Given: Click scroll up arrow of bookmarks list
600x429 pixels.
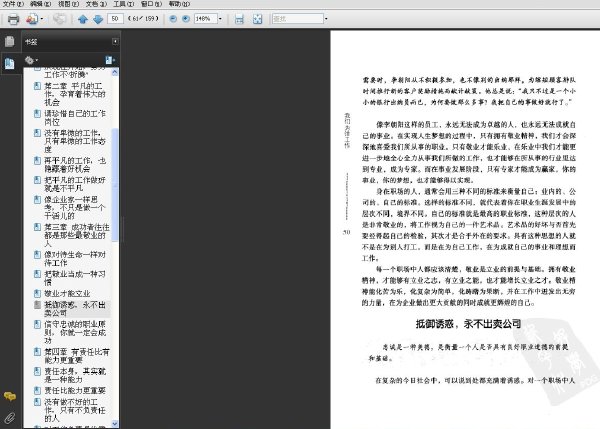Looking at the screenshot, I should 115,72.
